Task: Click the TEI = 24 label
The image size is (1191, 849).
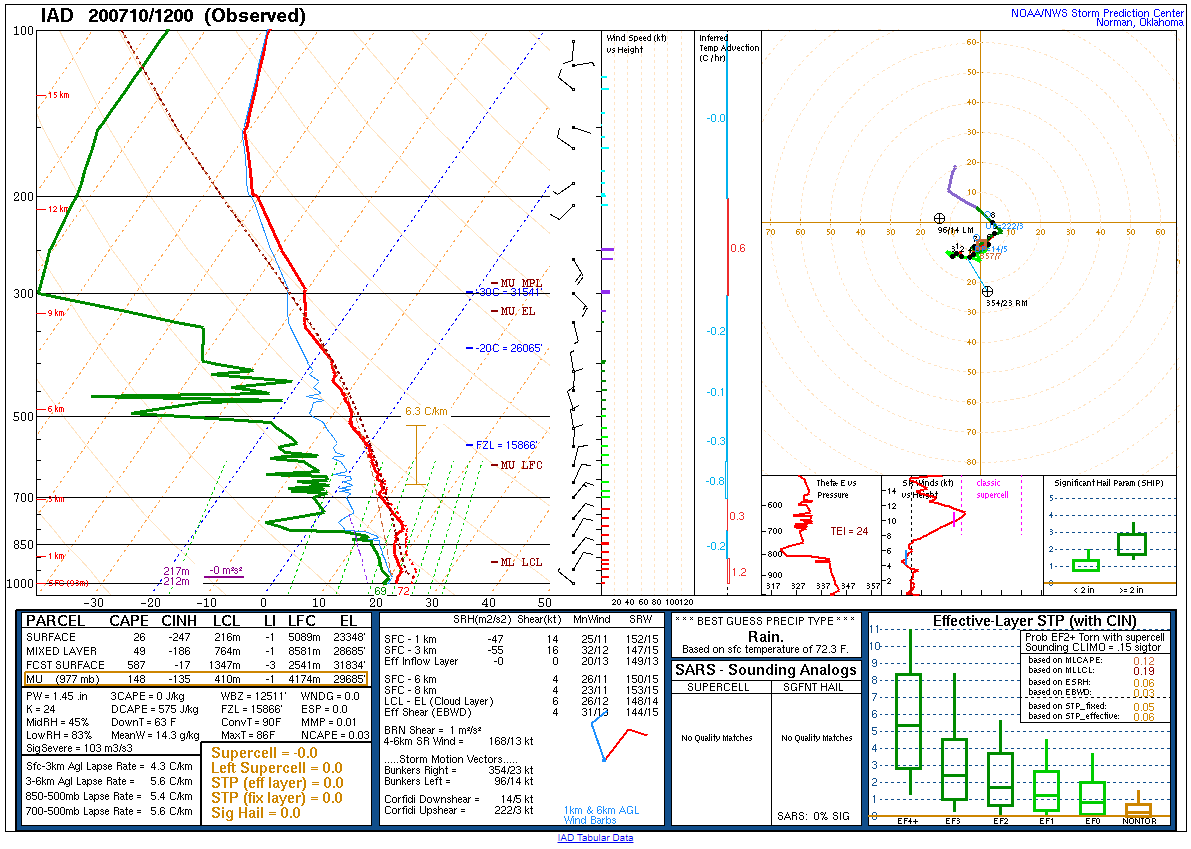Action: [849, 531]
